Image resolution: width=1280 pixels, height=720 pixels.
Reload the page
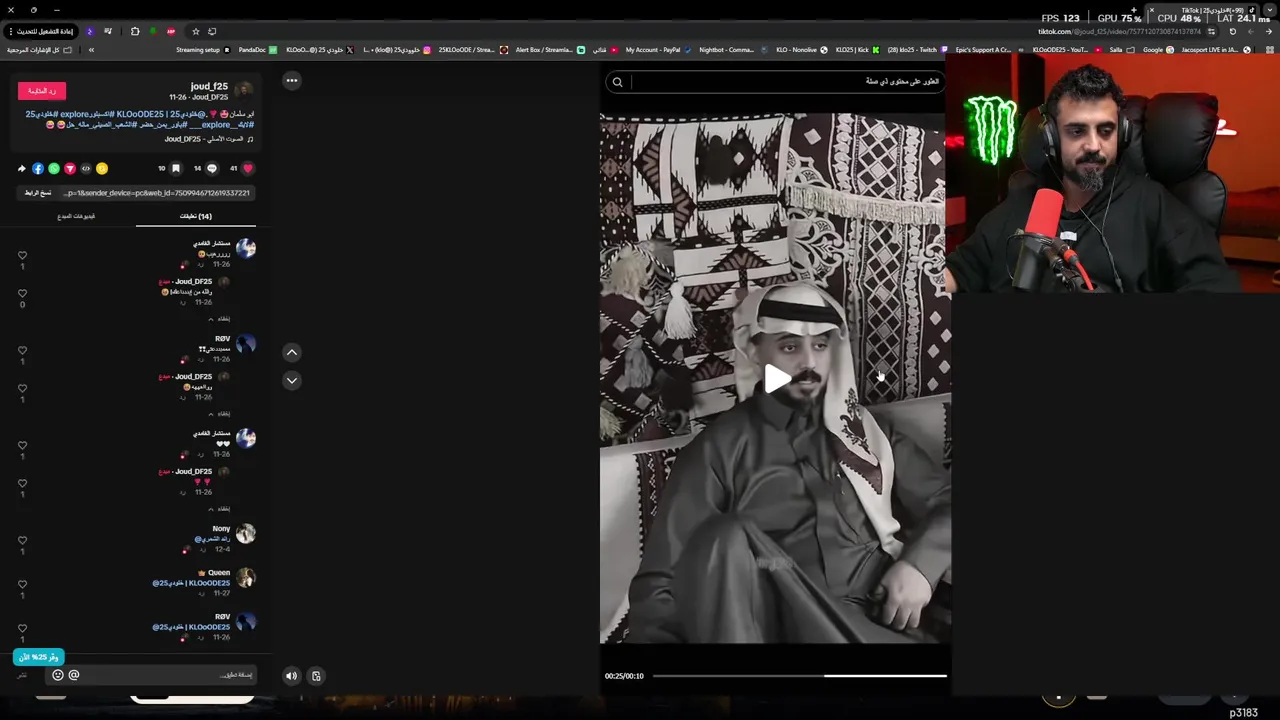1232,31
